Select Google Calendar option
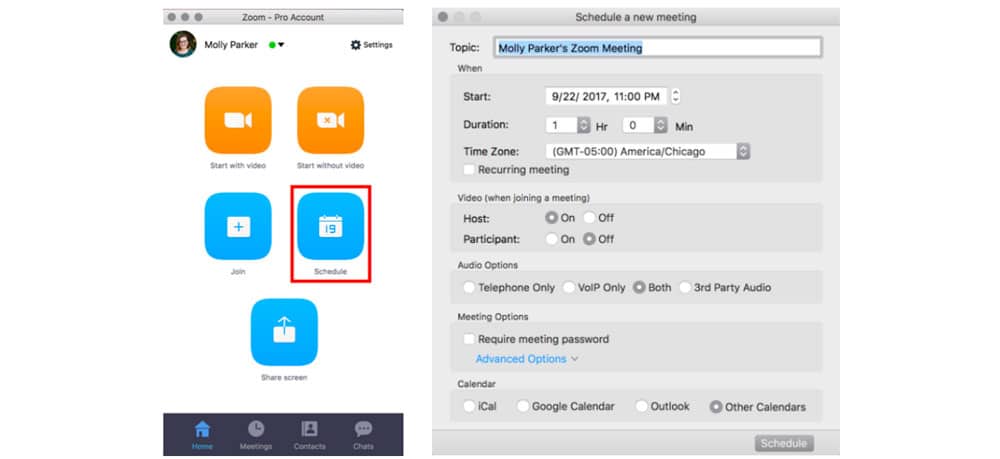The image size is (1000, 459). coord(523,406)
